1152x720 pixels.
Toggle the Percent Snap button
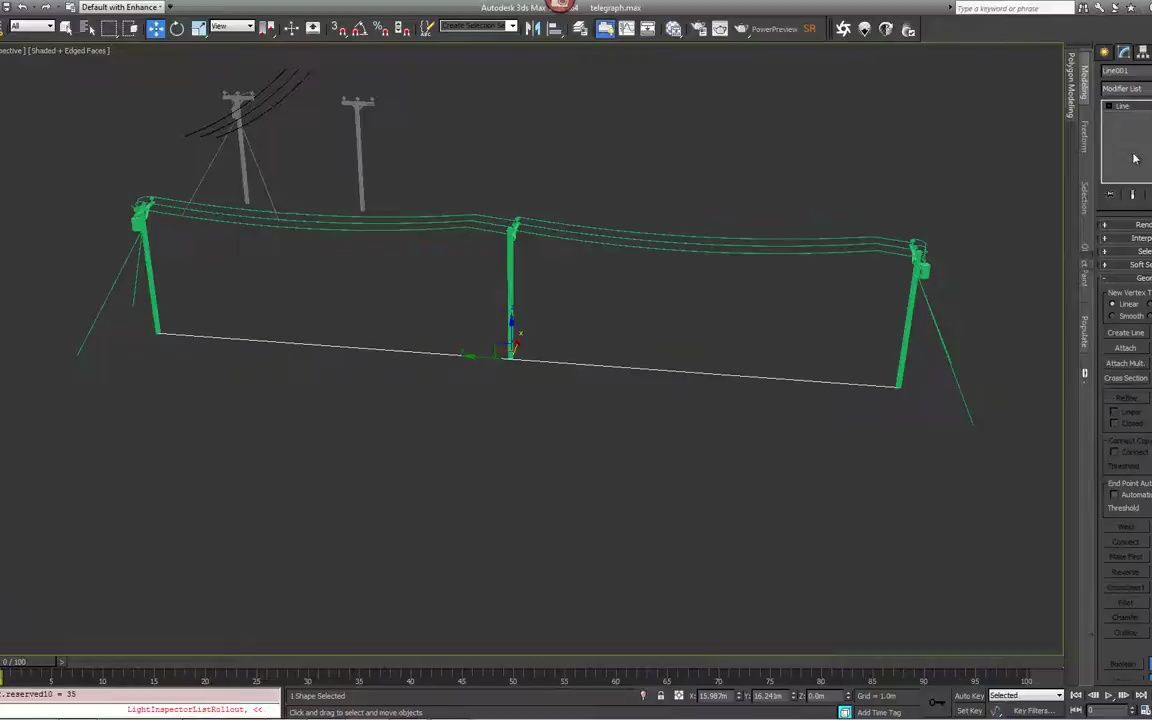point(381,28)
